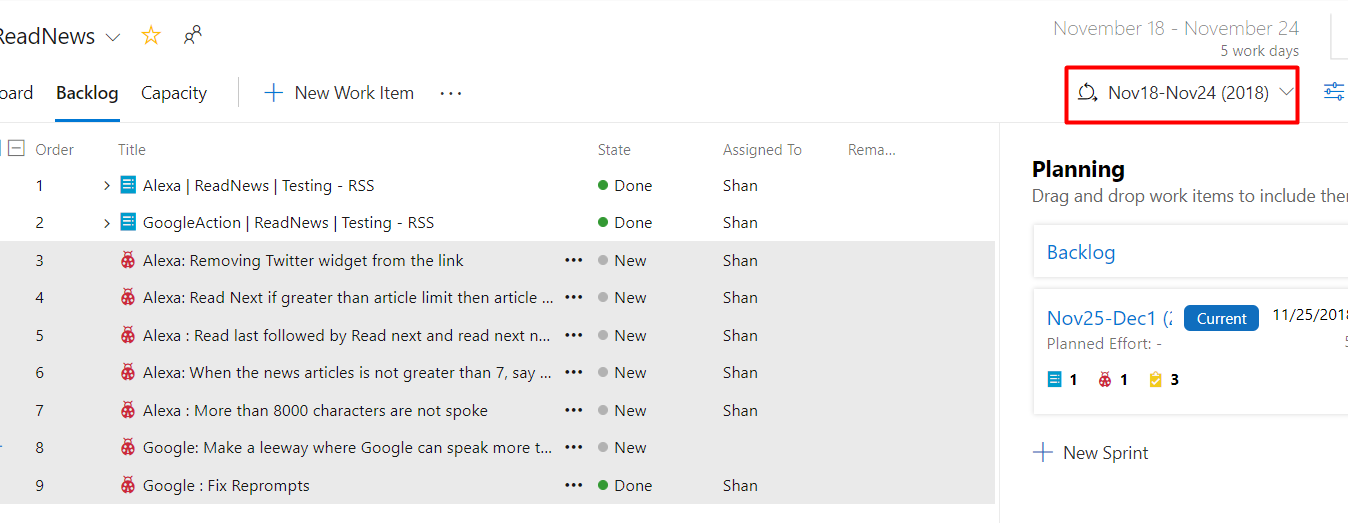Viewport: 1348px width, 523px height.
Task: Open team members icon next to star
Action: point(192,36)
